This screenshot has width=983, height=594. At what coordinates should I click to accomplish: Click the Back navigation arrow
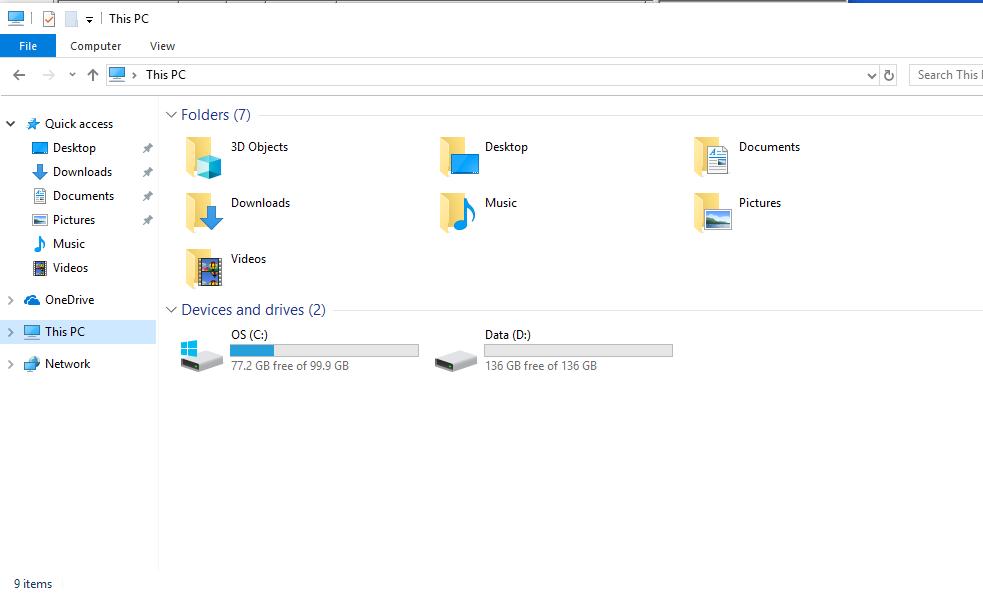click(19, 75)
